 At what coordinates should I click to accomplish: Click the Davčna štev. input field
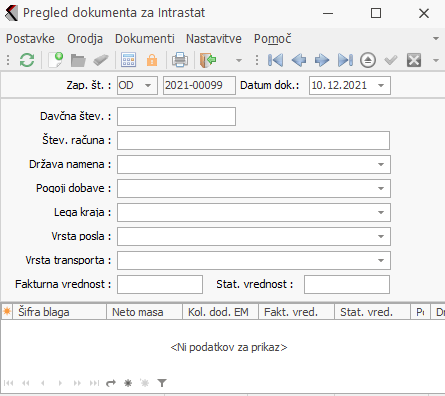tap(176, 116)
